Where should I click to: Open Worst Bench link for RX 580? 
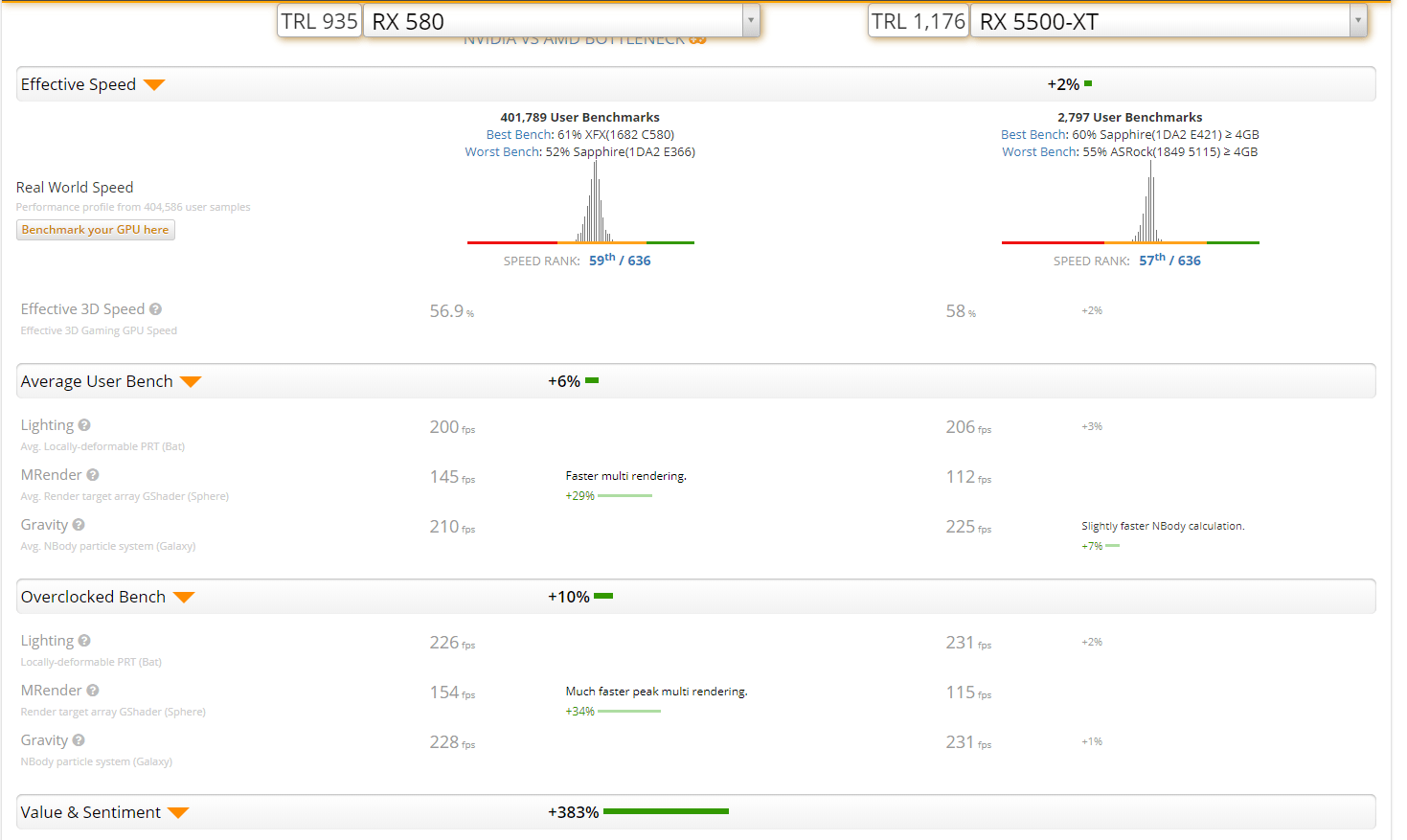point(503,152)
